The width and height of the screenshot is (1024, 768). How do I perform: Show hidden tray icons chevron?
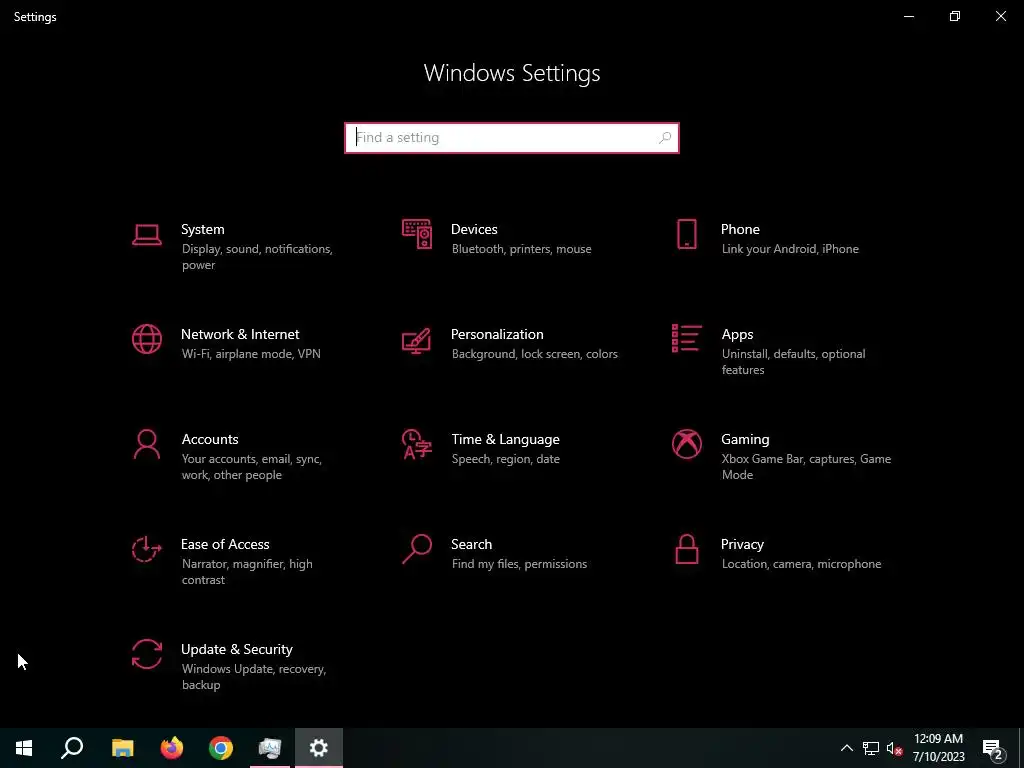(846, 748)
